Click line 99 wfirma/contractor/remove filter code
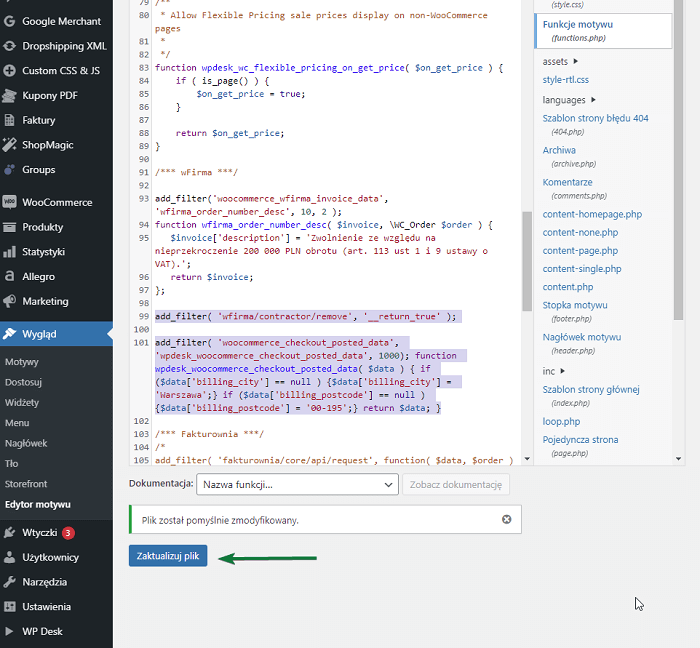The height and width of the screenshot is (648, 700). 306,316
